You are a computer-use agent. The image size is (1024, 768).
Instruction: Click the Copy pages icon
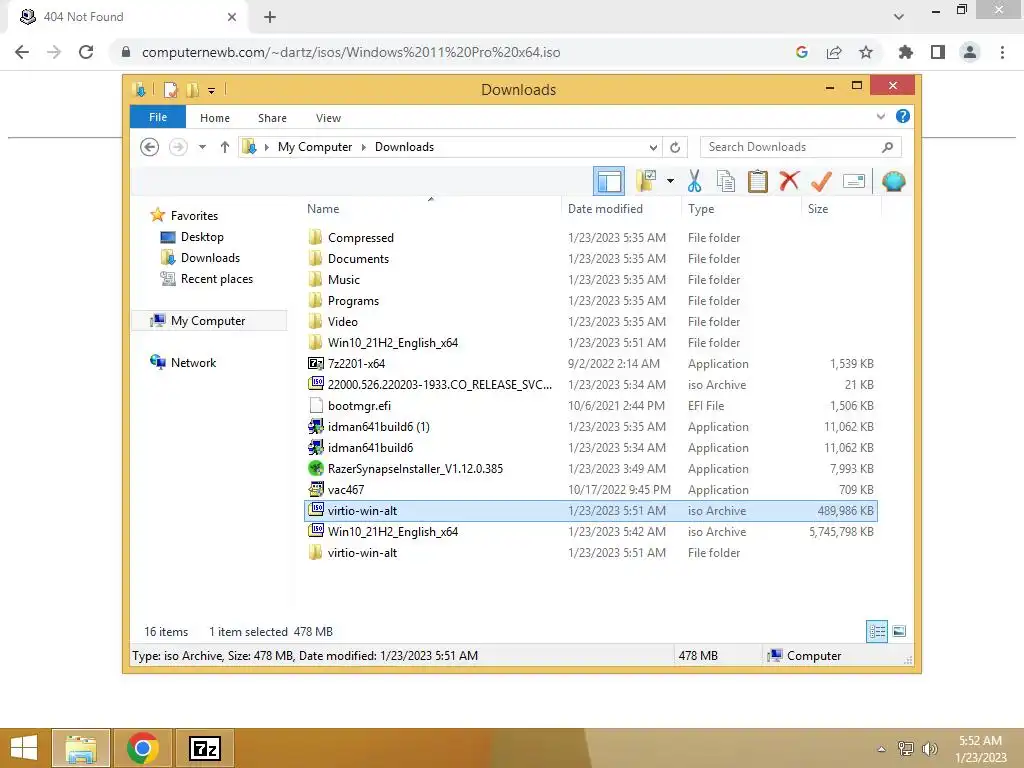[x=726, y=181]
